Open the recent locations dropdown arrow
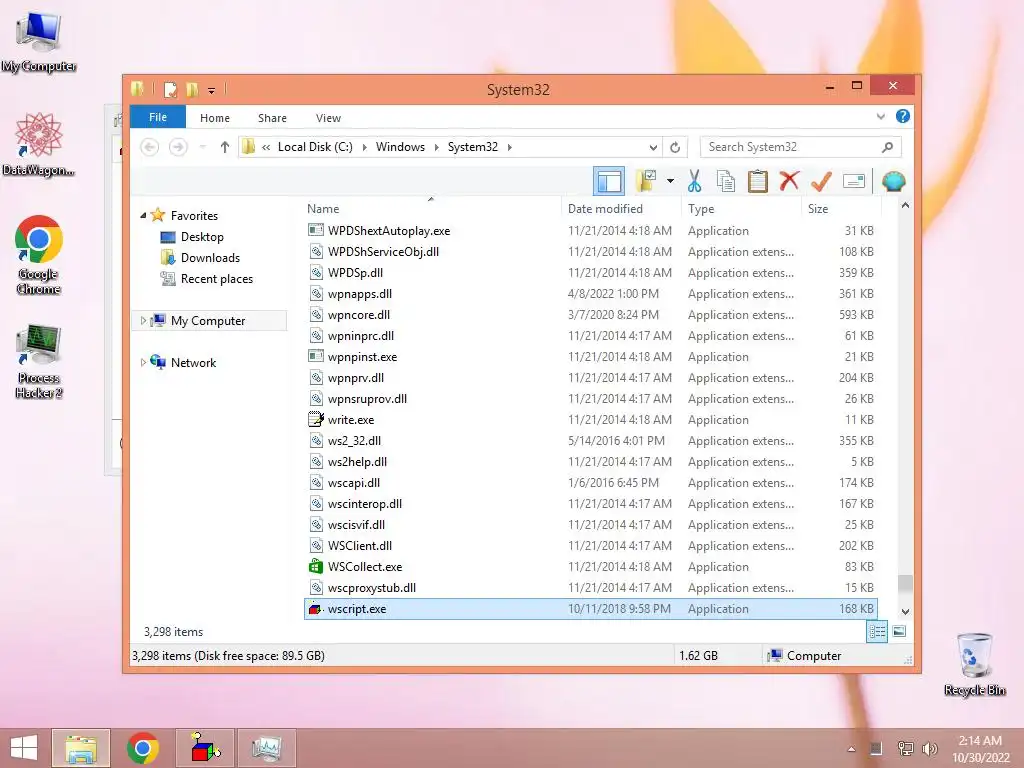The image size is (1024, 768). pyautogui.click(x=202, y=147)
